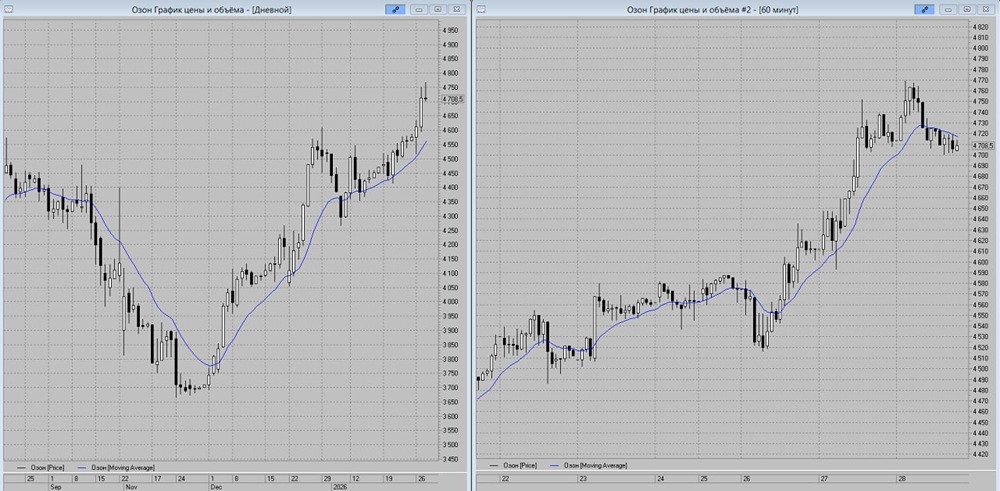
Task: Select Озон [Price] legend in daily chart
Action: [x=48, y=466]
